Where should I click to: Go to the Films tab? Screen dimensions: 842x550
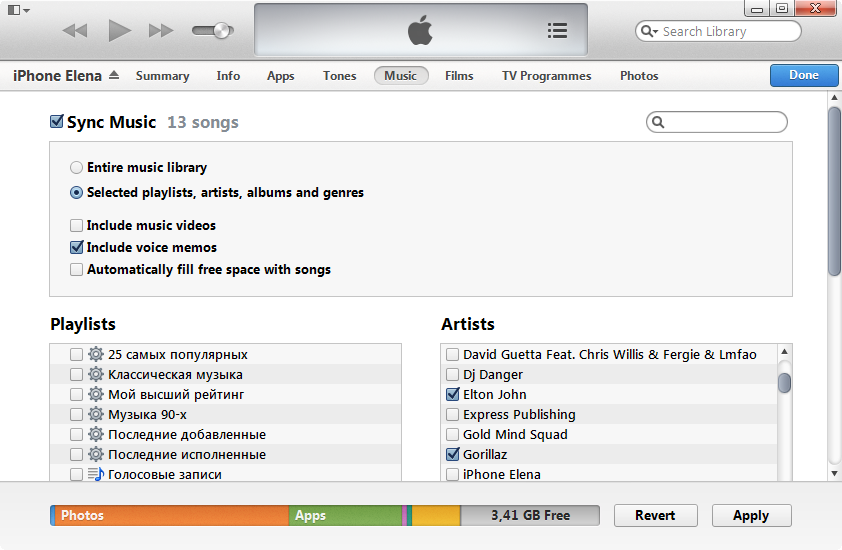click(x=459, y=76)
